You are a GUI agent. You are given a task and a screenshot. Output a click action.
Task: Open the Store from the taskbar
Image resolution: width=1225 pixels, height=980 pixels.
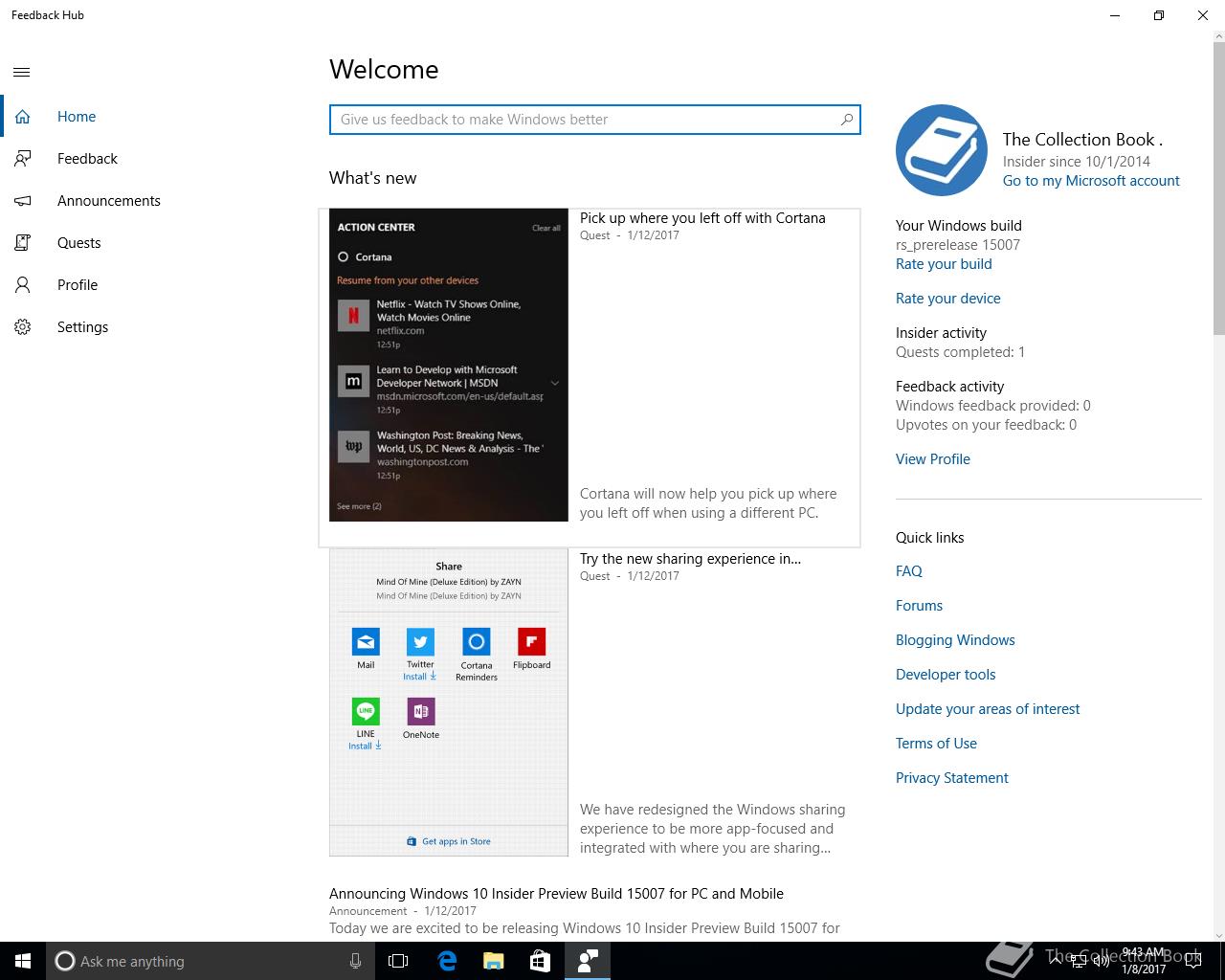540,961
